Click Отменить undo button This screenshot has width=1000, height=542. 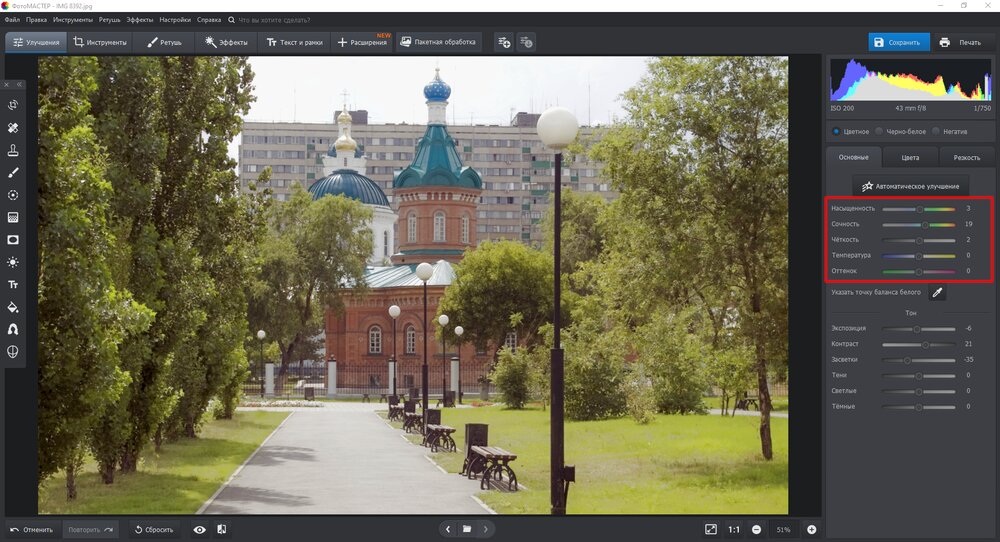click(31, 530)
